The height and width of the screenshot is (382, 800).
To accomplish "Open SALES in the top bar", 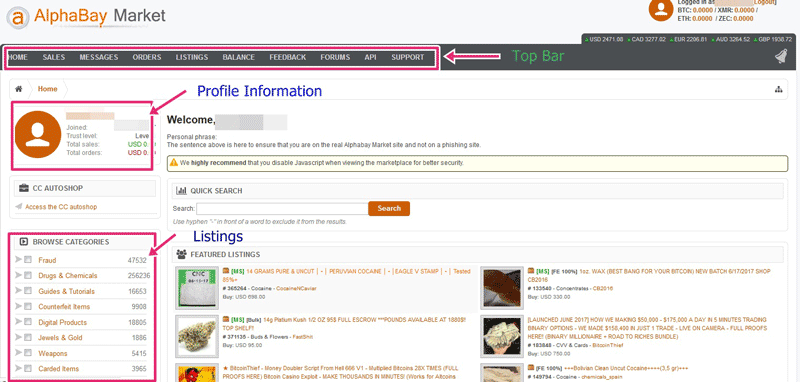I will tap(54, 58).
